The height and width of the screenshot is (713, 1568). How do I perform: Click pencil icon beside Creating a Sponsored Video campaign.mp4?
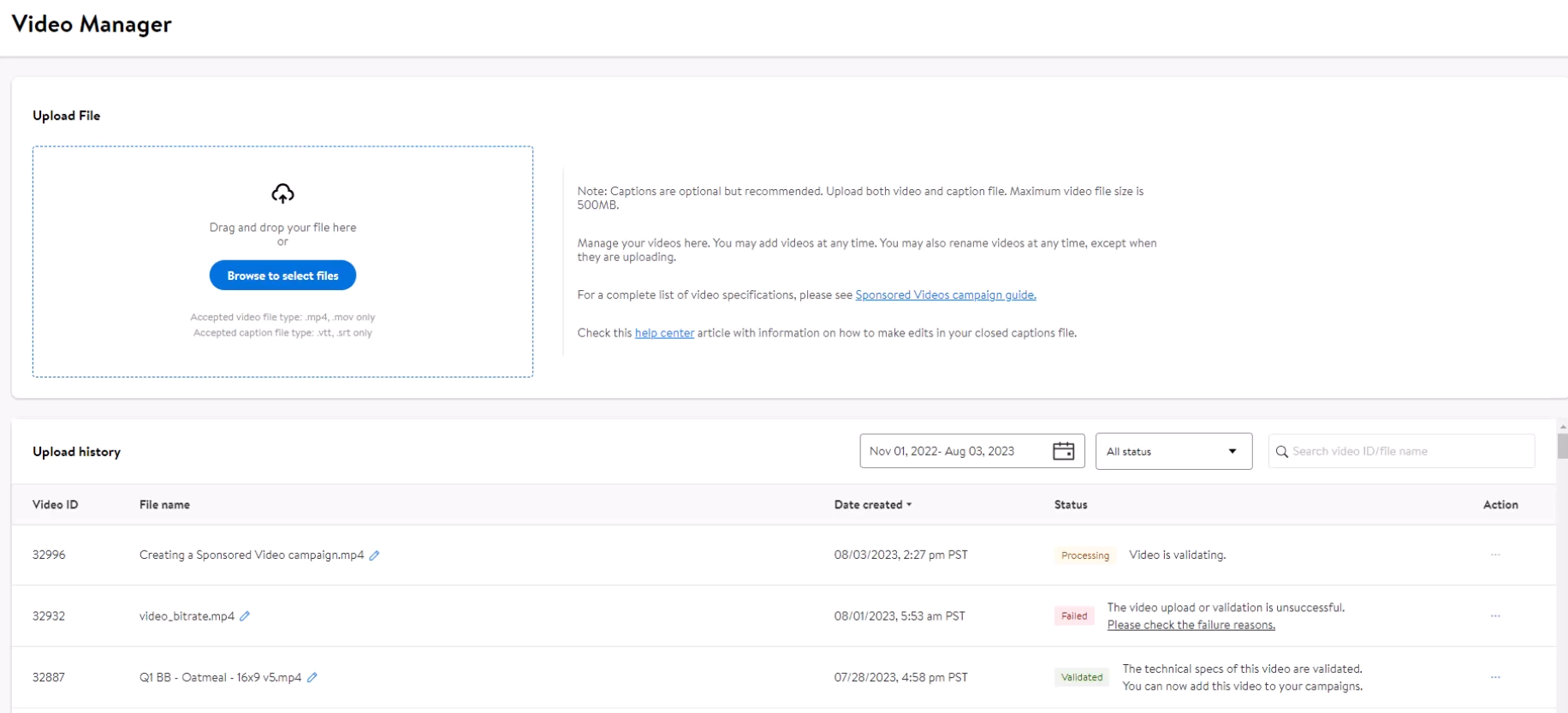pos(374,556)
